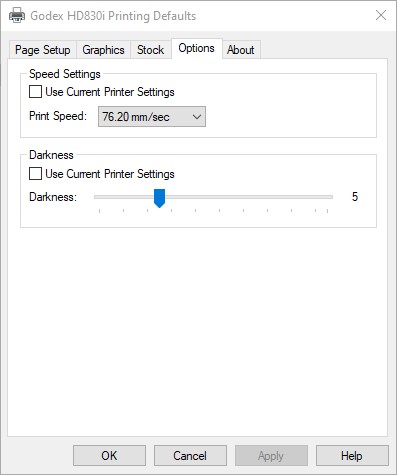Image resolution: width=397 pixels, height=475 pixels.
Task: Click the Cancel button
Action: [x=190, y=455]
